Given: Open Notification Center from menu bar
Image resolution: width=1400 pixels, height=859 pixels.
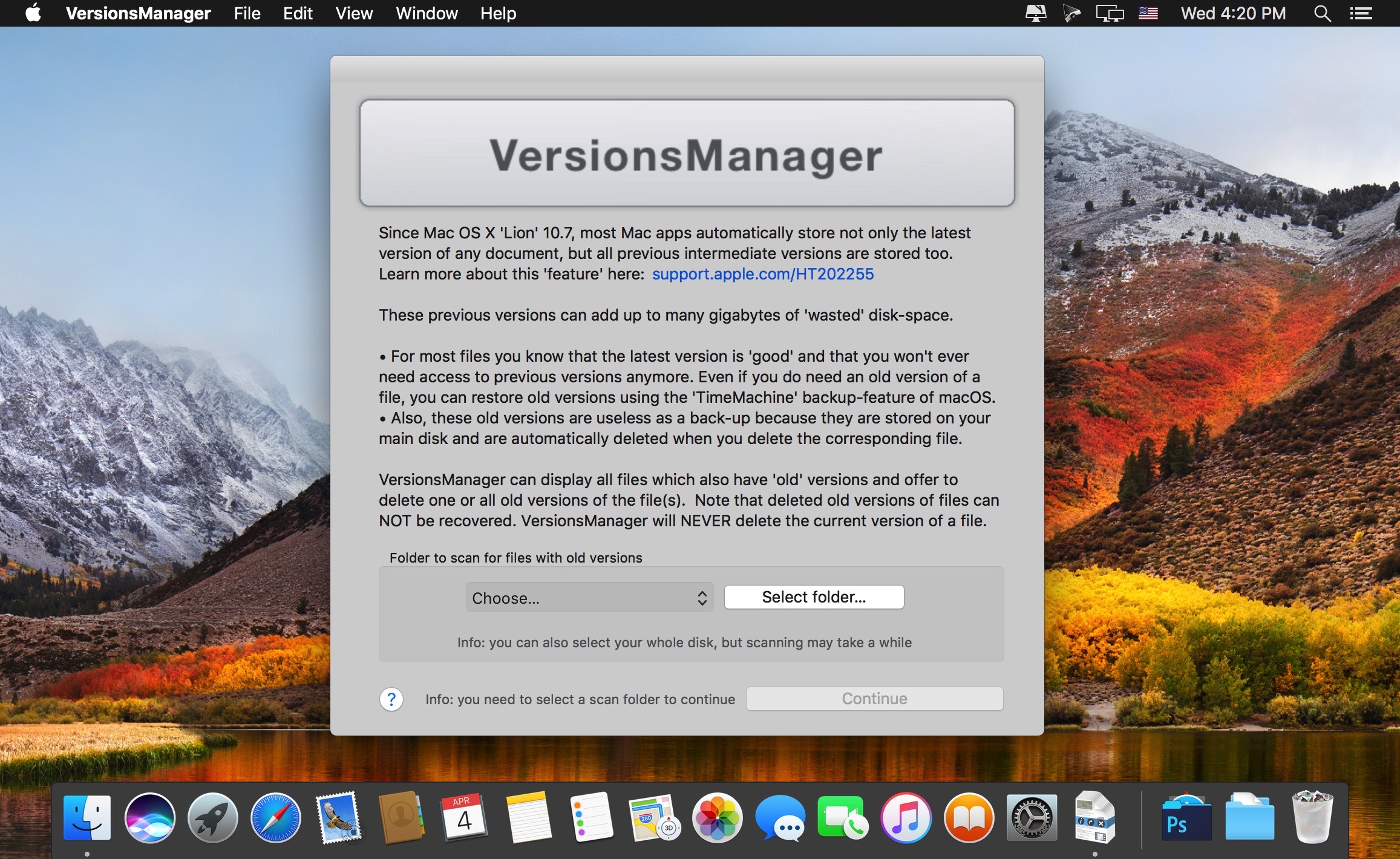Looking at the screenshot, I should 1361,13.
